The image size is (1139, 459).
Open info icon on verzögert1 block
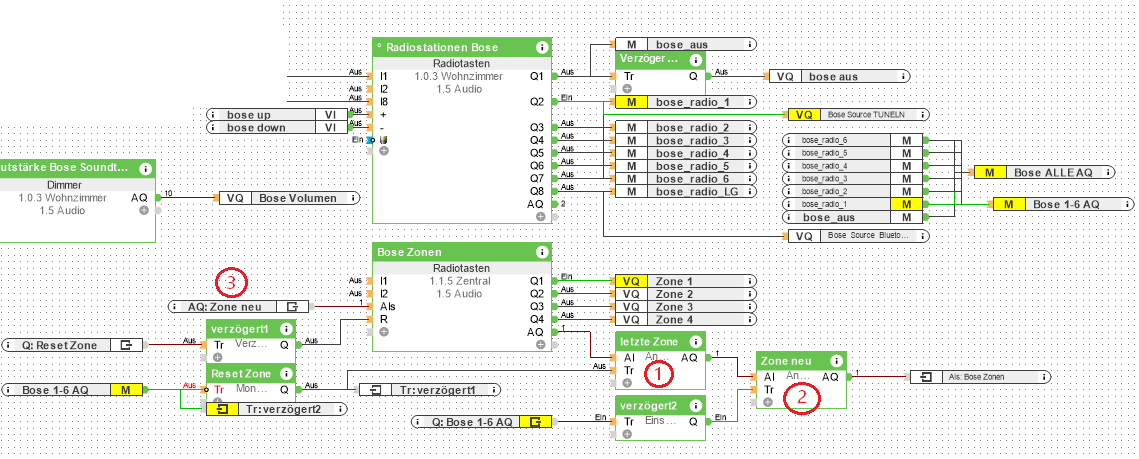(287, 329)
